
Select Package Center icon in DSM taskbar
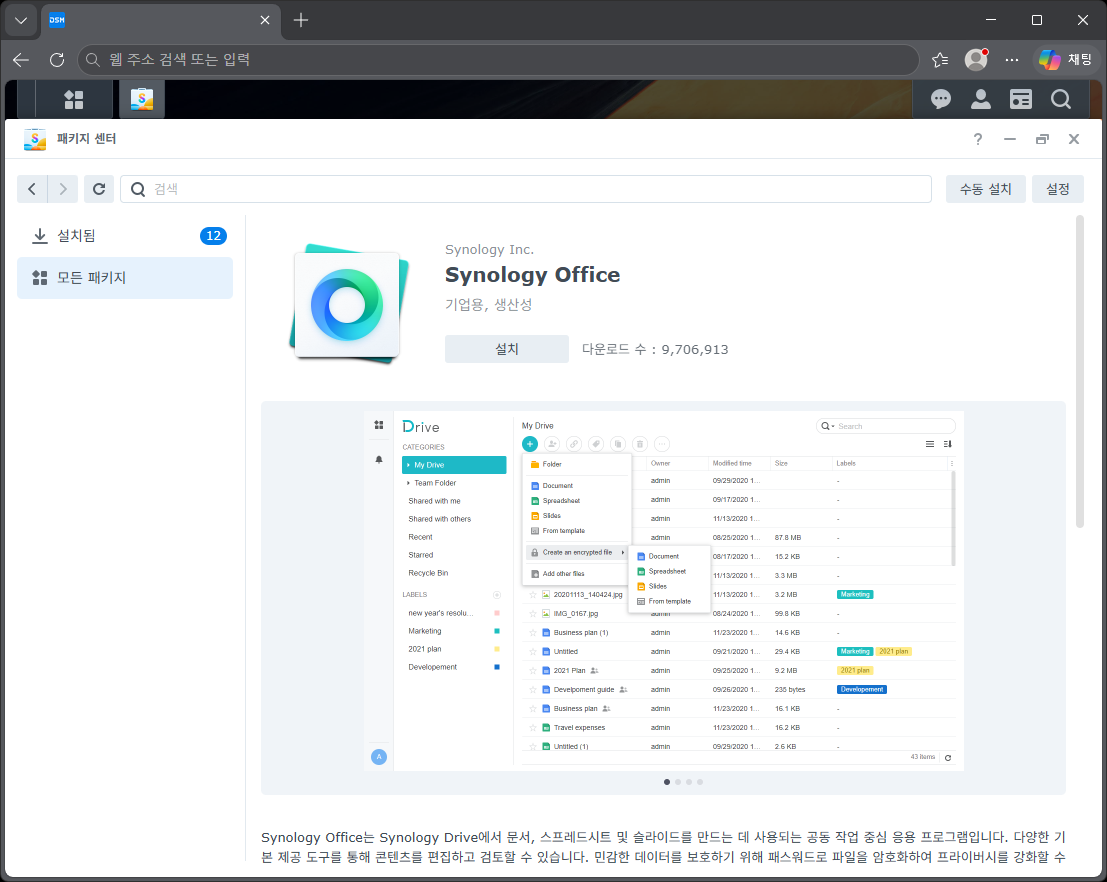pyautogui.click(x=142, y=100)
